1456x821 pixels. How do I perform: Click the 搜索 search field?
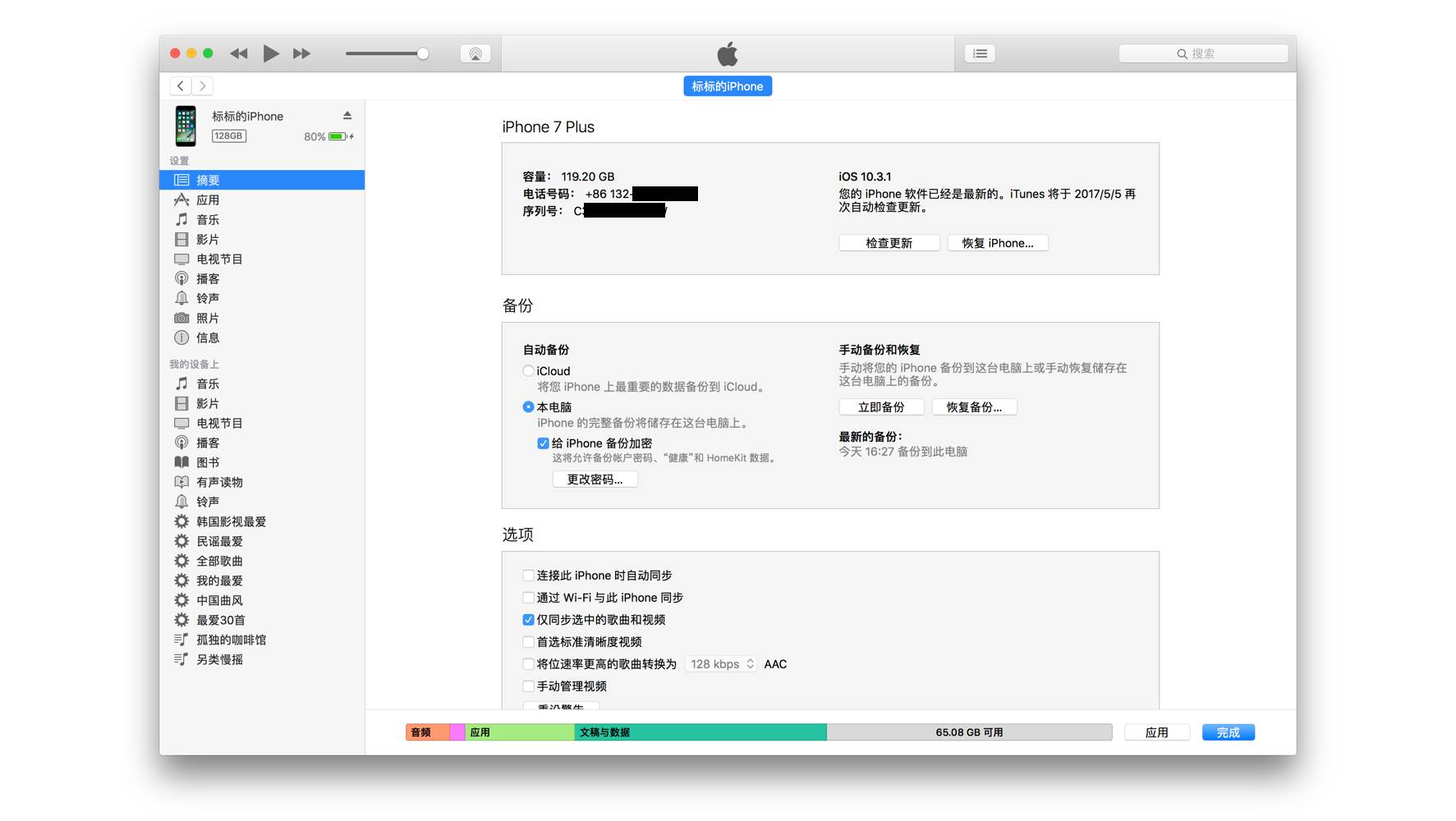tap(1203, 53)
